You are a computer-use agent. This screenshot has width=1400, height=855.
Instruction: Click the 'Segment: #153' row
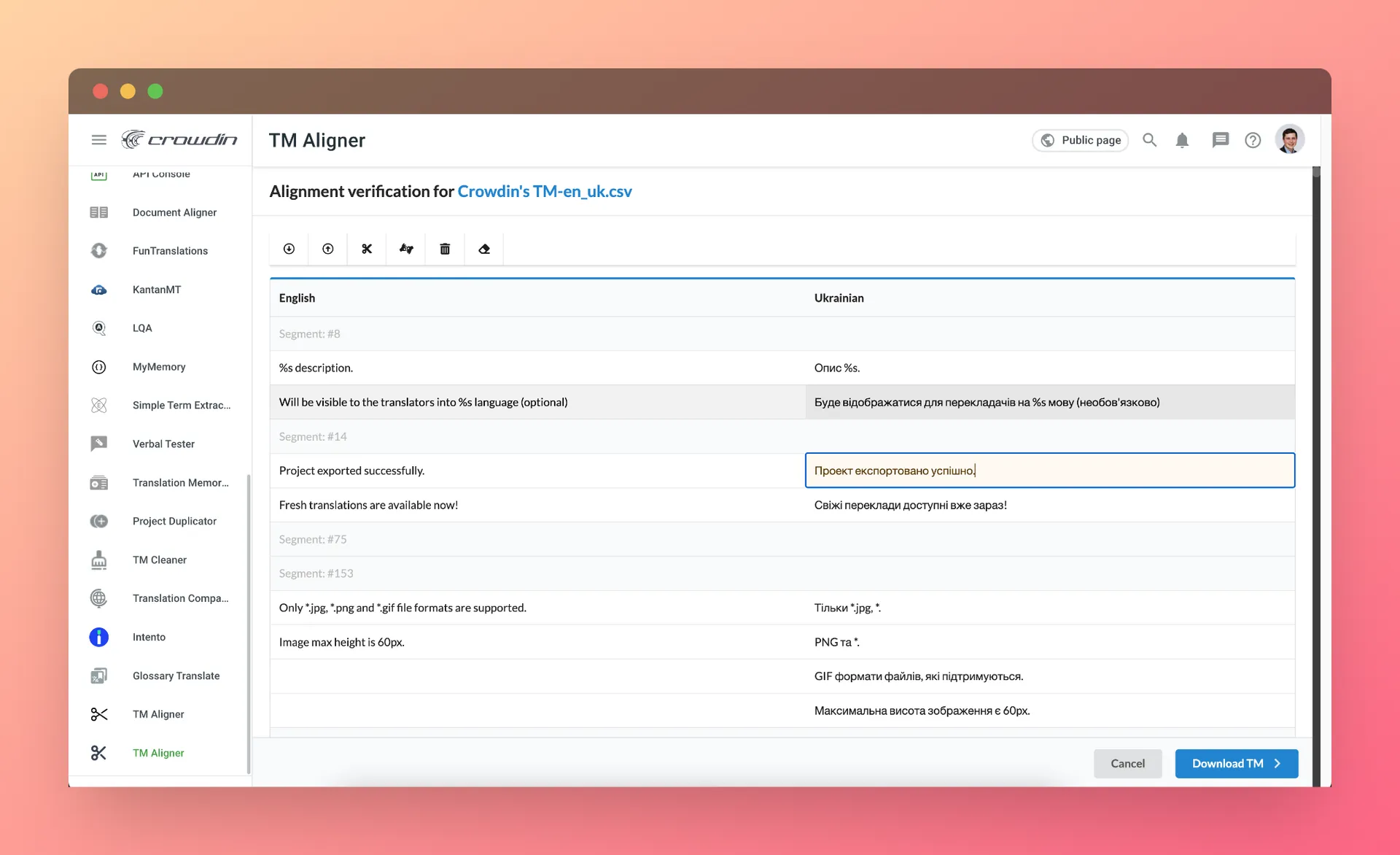pyautogui.click(x=782, y=573)
